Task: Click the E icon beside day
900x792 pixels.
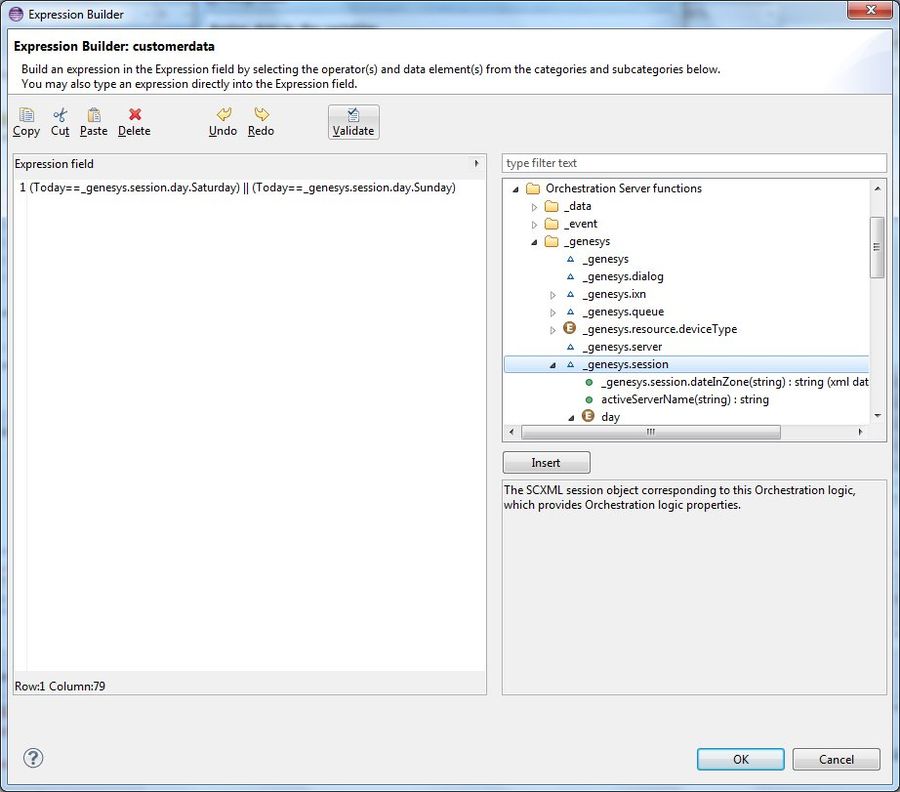Action: pyautogui.click(x=588, y=416)
